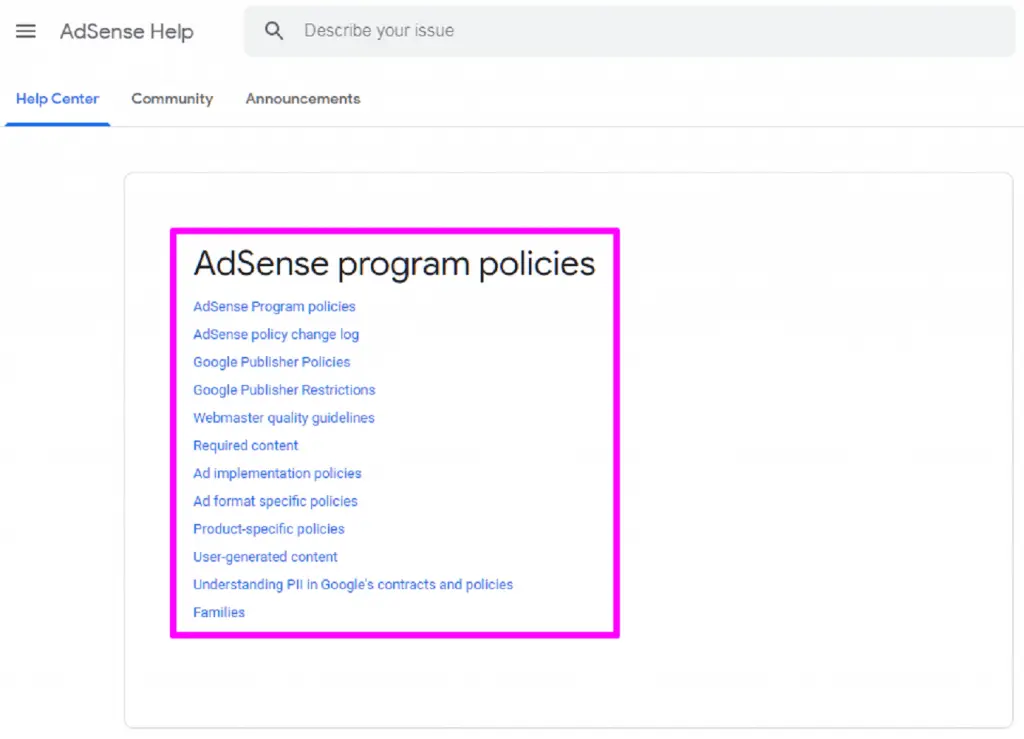Open Ad format specific policies
This screenshot has height=739, width=1024.
(x=275, y=501)
